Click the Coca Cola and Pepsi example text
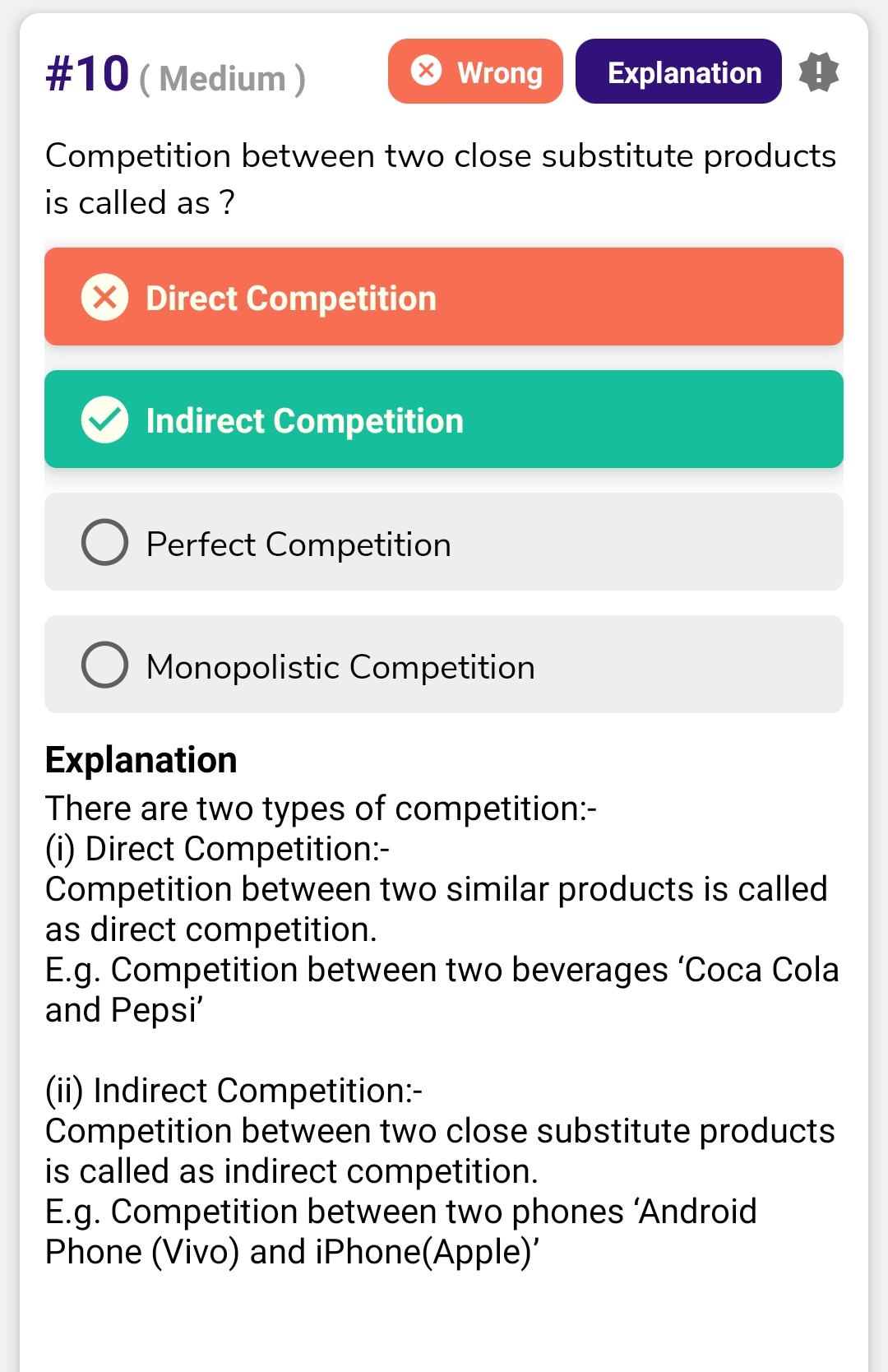Image resolution: width=888 pixels, height=1372 pixels. tap(441, 990)
